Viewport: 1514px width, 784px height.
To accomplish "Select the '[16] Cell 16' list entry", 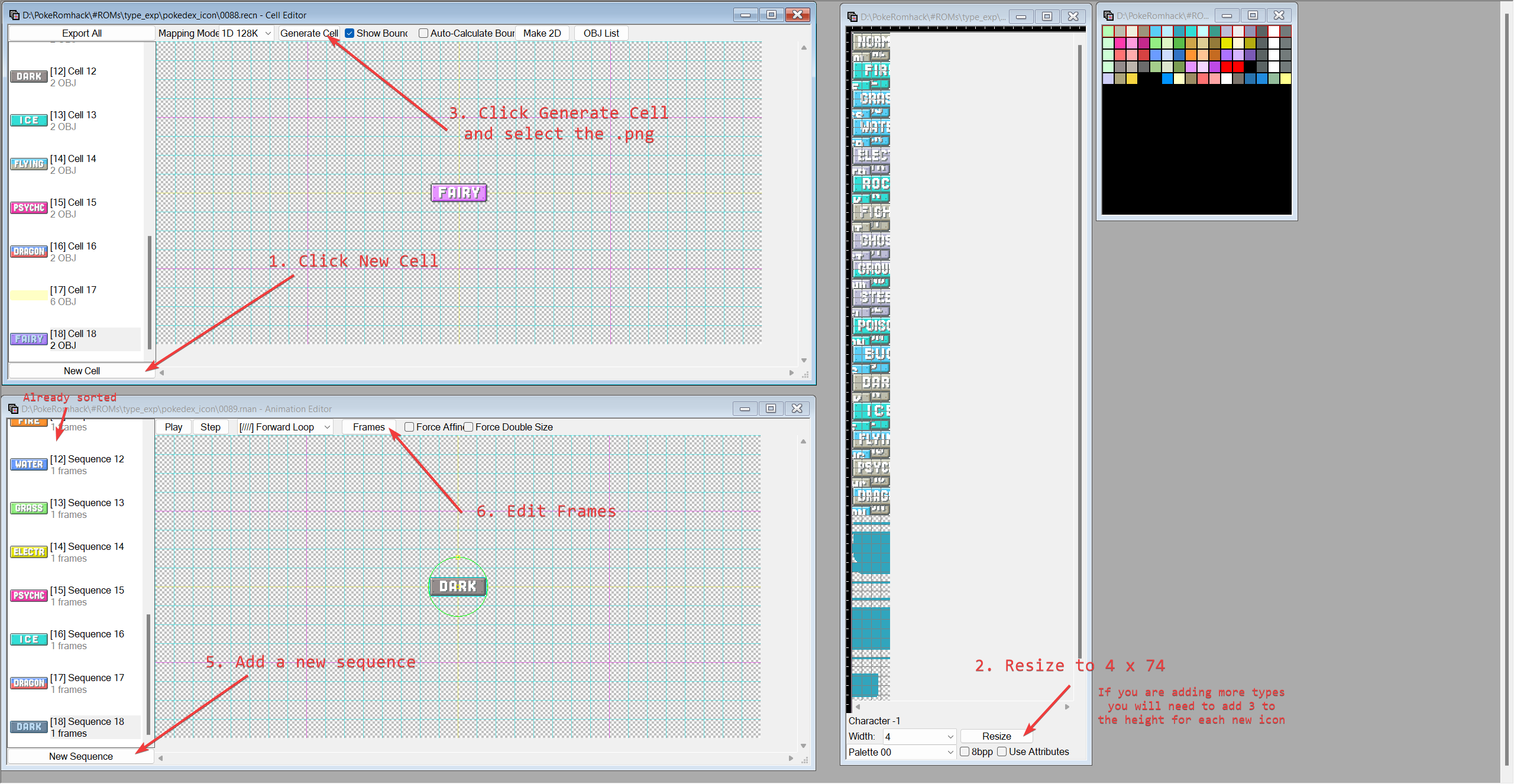I will tap(75, 252).
